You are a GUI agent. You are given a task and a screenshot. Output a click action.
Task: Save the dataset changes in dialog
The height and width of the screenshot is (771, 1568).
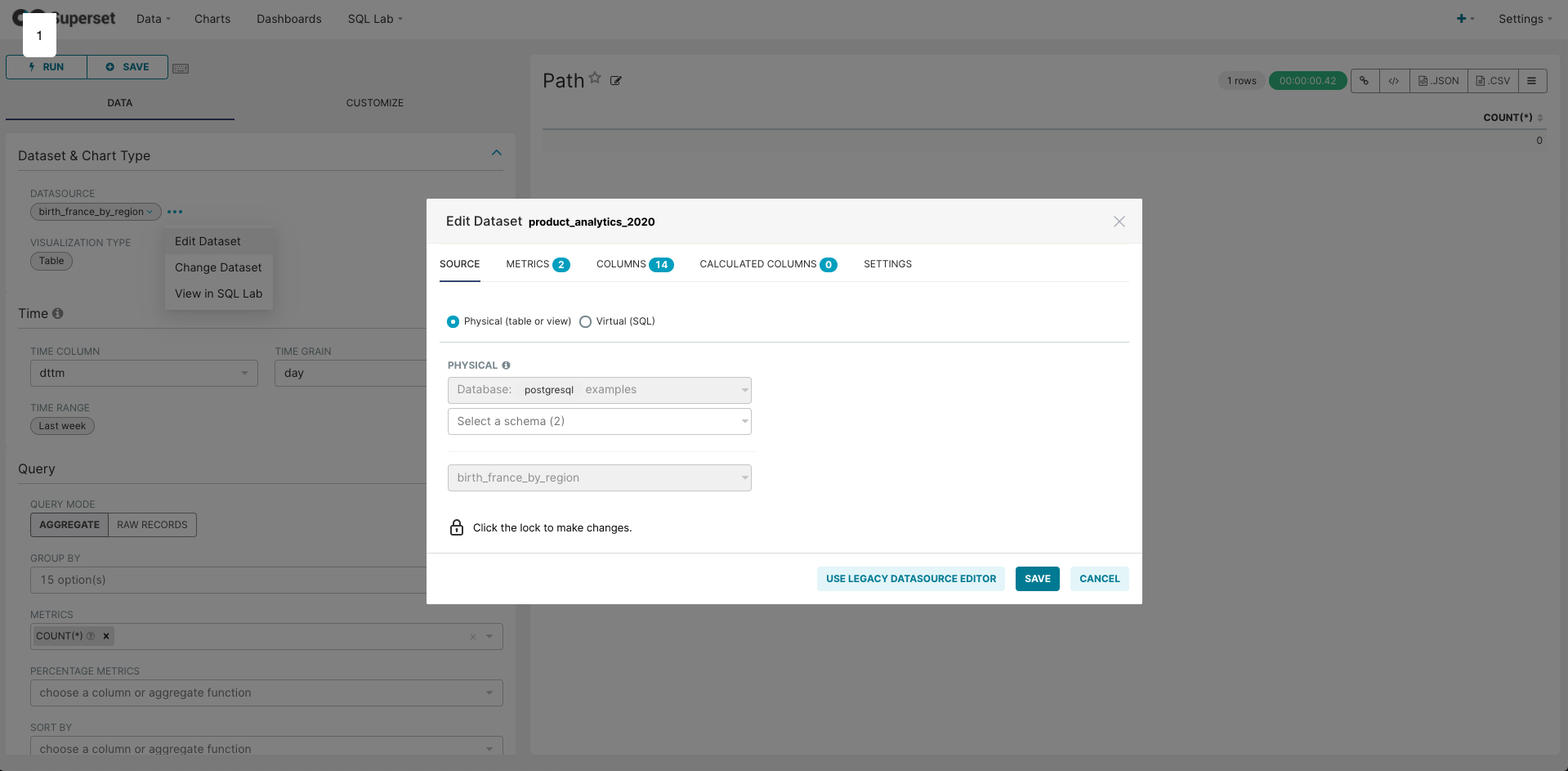[1038, 579]
